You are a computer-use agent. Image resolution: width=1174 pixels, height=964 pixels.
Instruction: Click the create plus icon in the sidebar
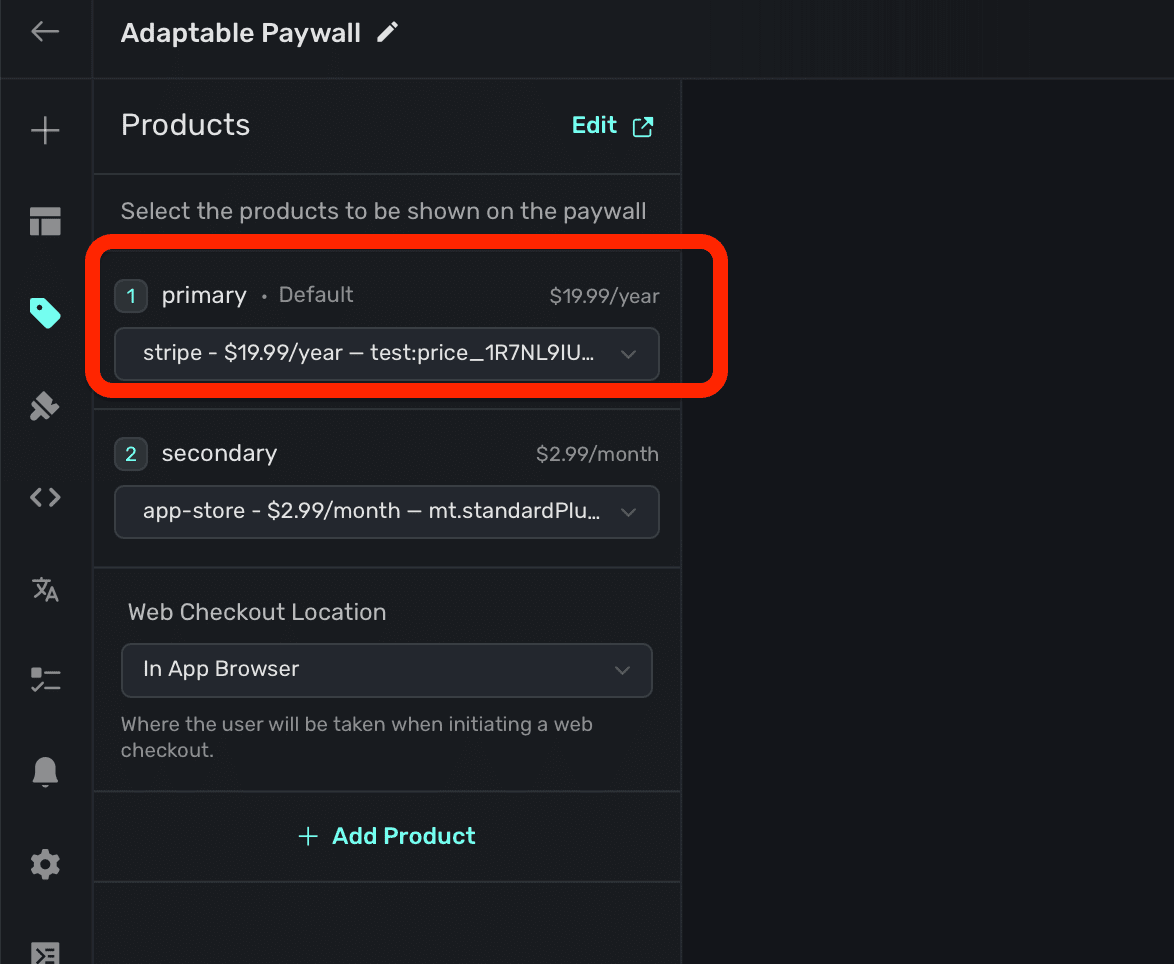45,129
